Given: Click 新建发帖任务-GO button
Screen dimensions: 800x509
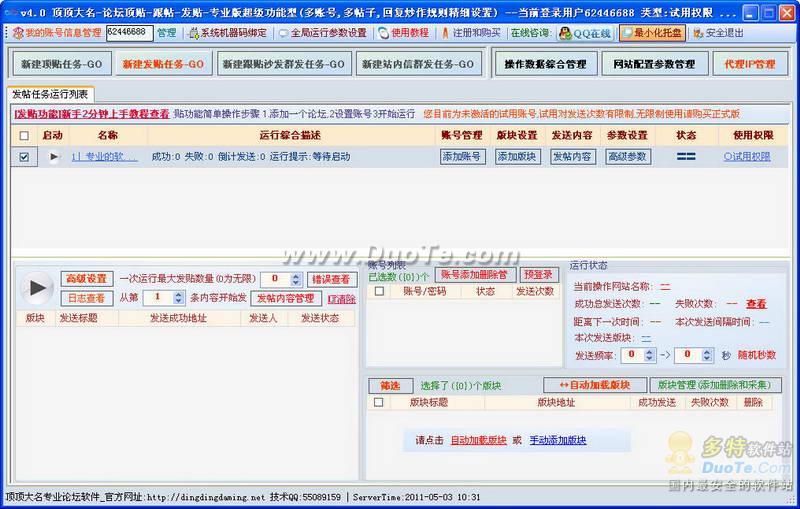Looking at the screenshot, I should pyautogui.click(x=163, y=64).
